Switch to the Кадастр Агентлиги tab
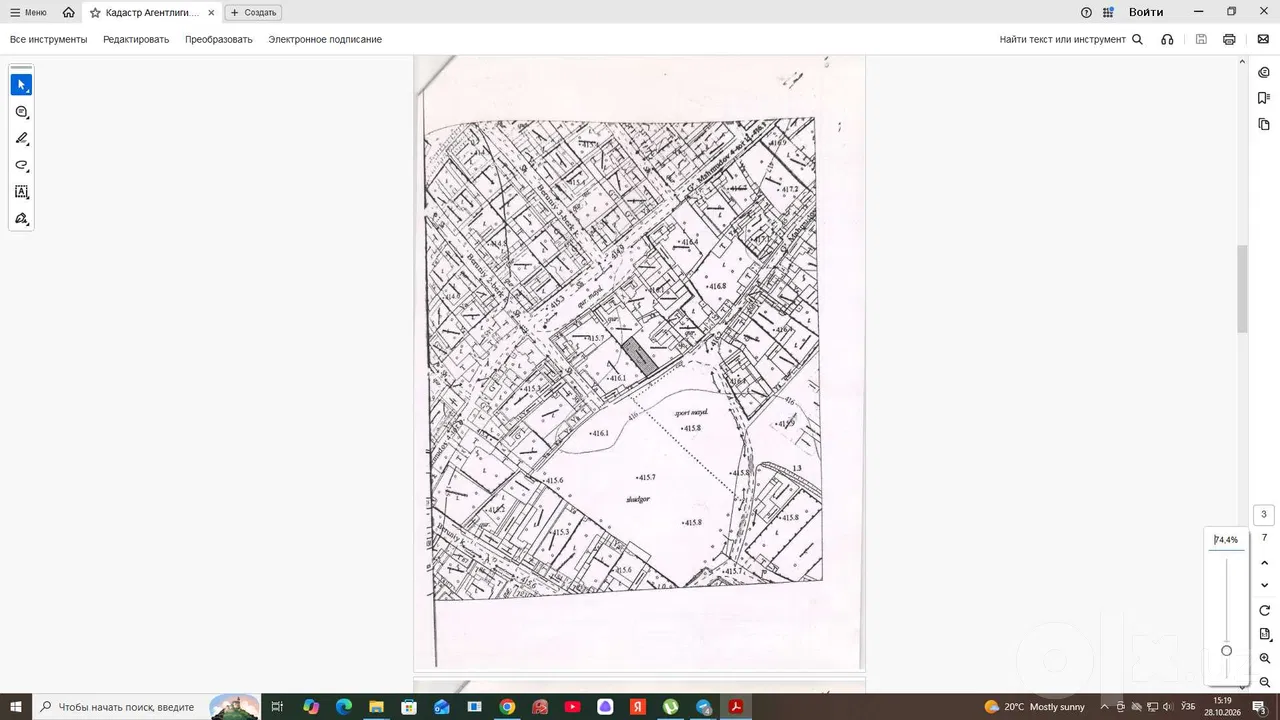The image size is (1280, 720). pos(151,13)
